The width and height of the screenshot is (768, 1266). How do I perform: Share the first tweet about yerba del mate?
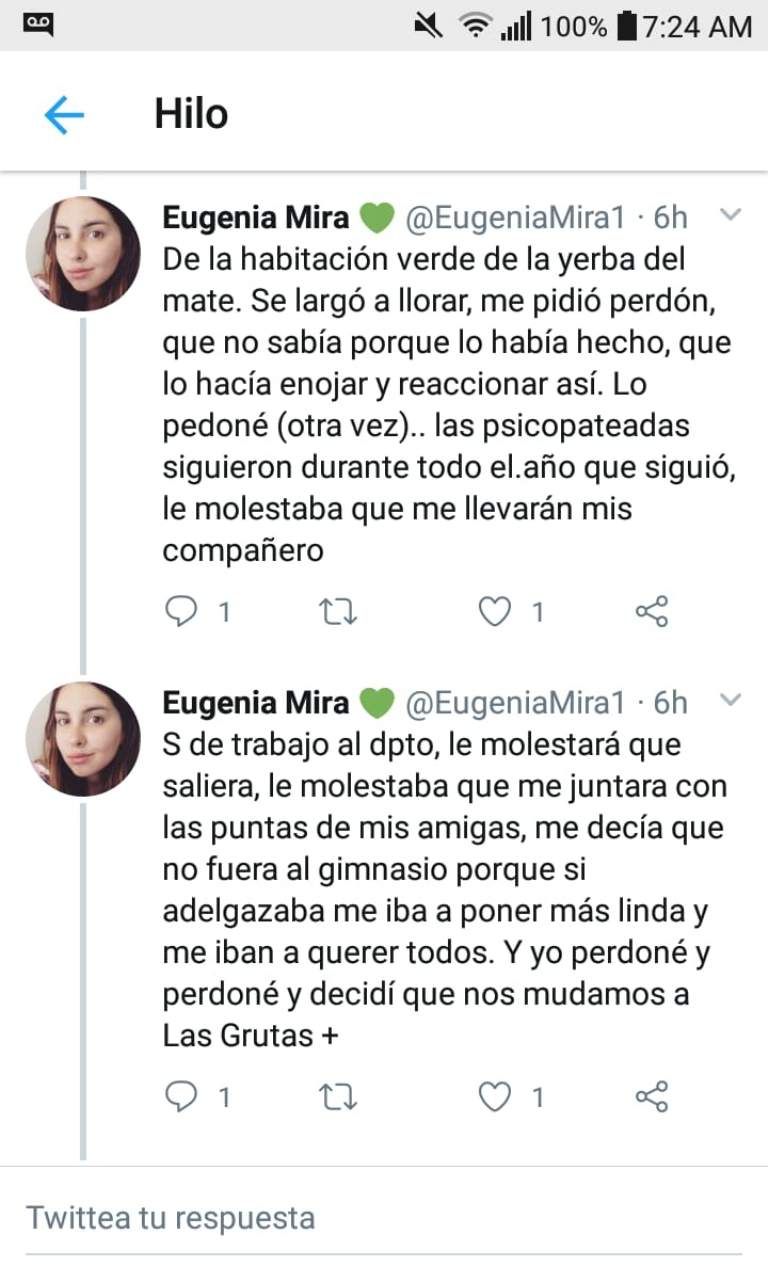tap(652, 612)
